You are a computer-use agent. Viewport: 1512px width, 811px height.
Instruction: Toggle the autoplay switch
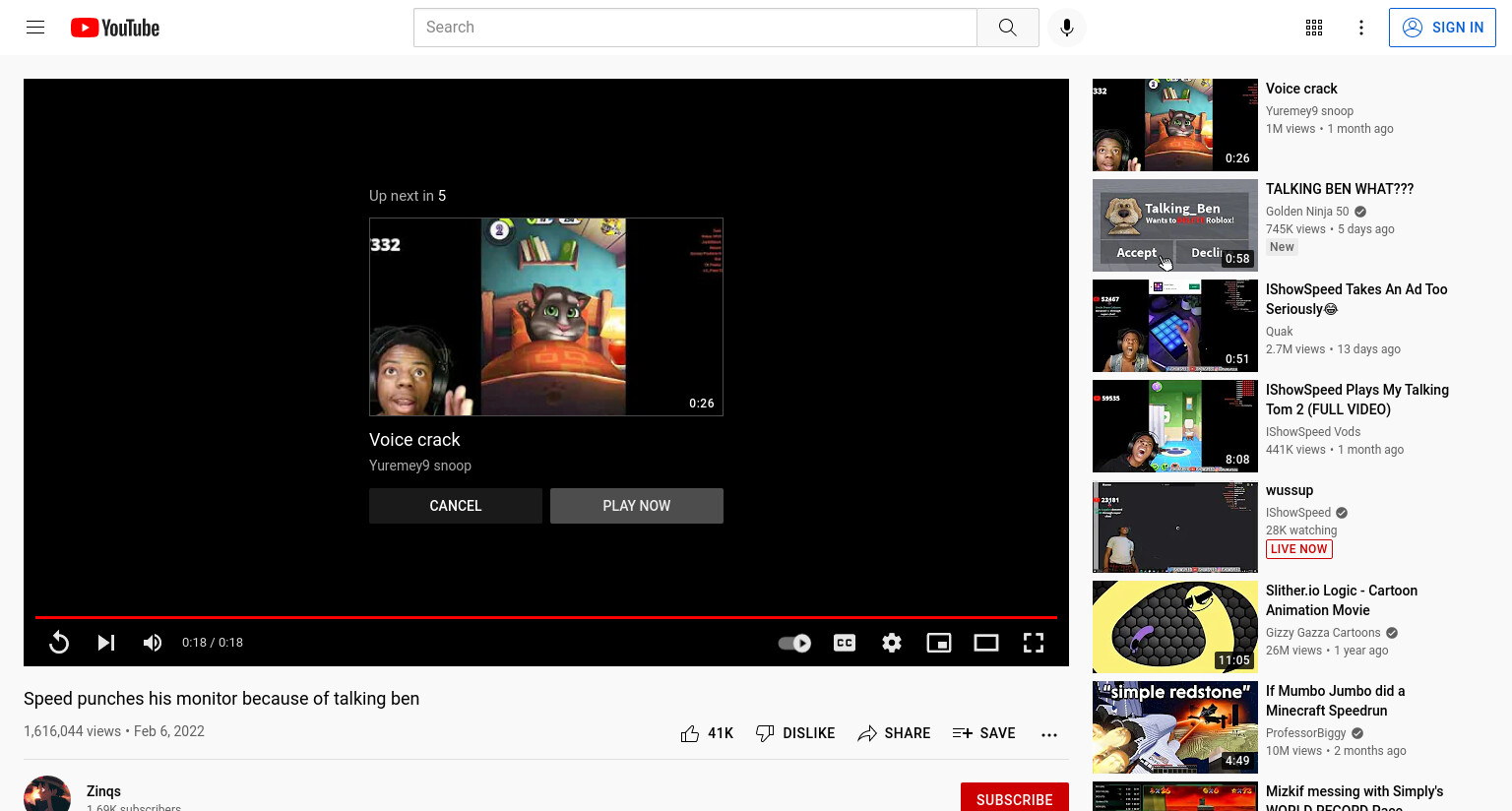pos(794,643)
